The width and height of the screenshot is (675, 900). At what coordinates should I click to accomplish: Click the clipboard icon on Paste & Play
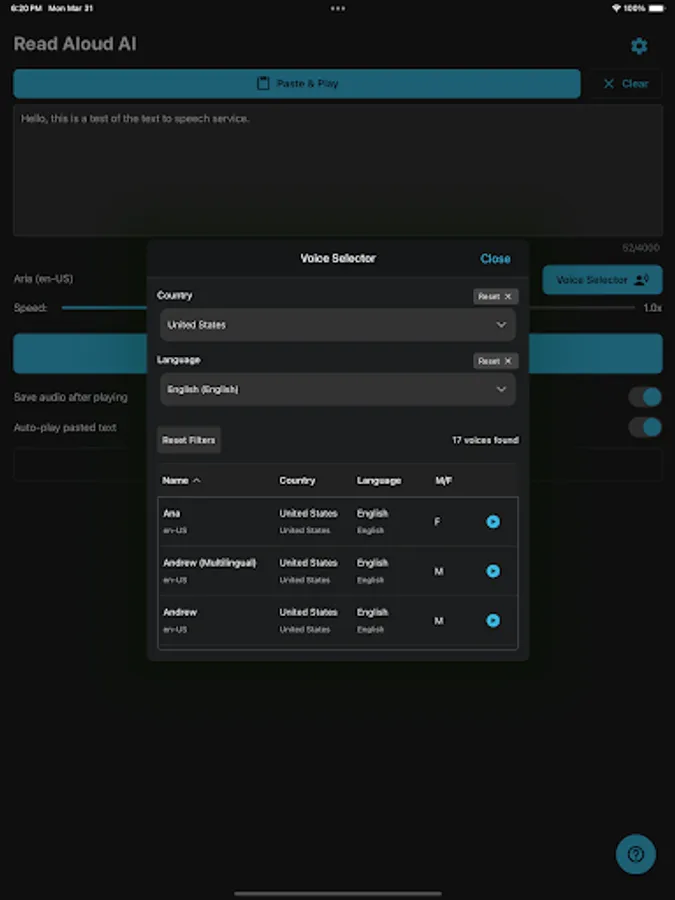click(263, 83)
